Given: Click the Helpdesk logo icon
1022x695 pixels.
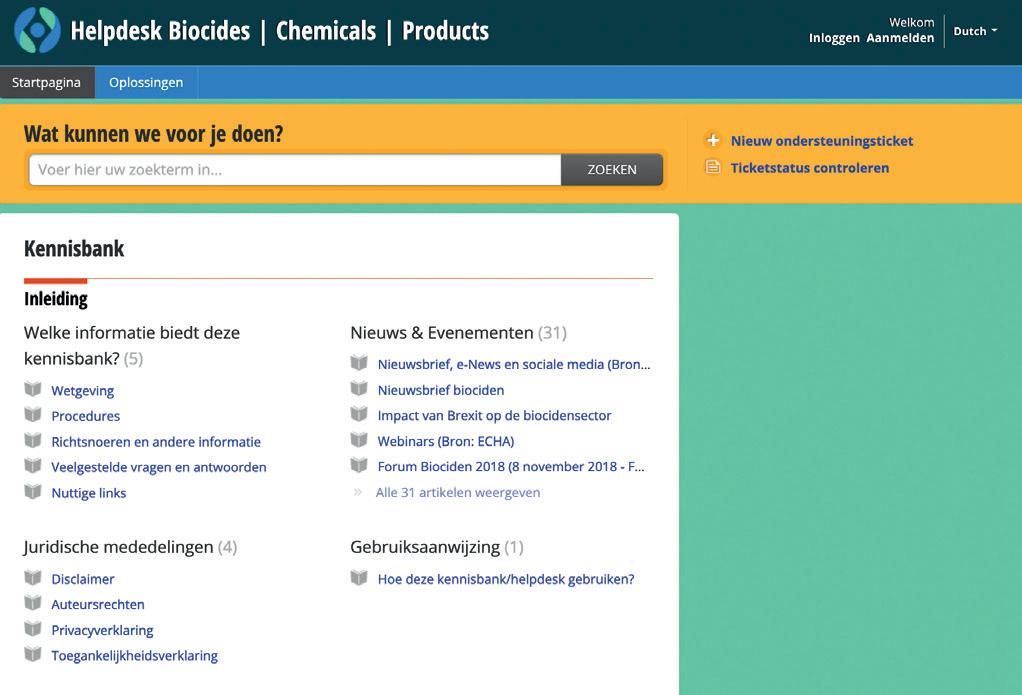Looking at the screenshot, I should 37,30.
